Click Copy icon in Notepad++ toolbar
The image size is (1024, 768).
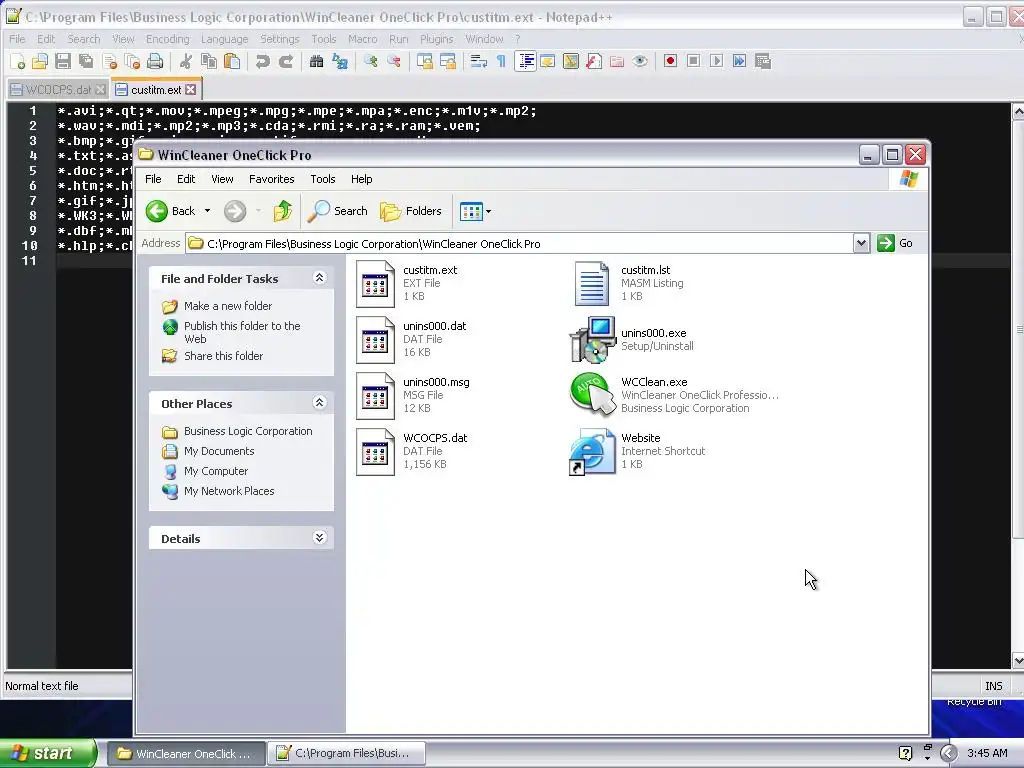[x=209, y=61]
